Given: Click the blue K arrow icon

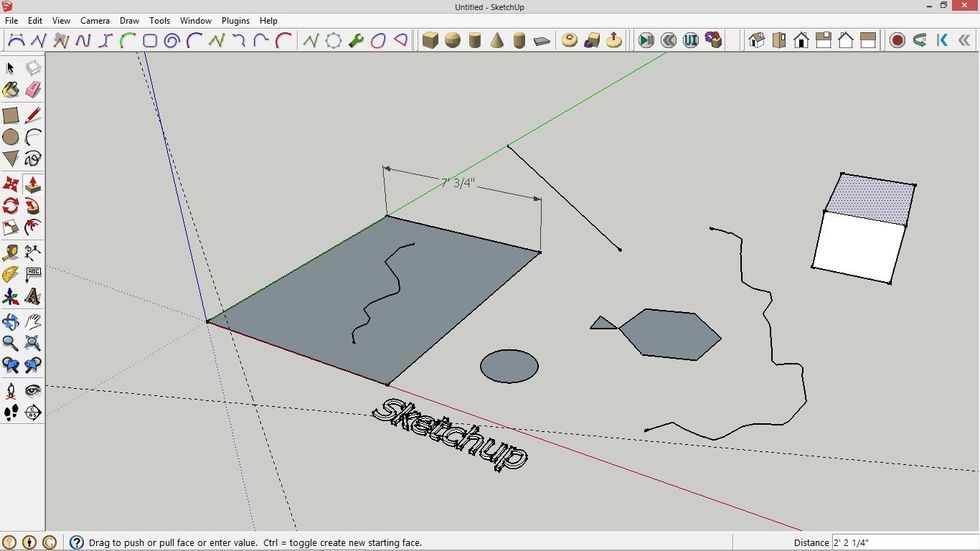Looking at the screenshot, I should pyautogui.click(x=942, y=41).
